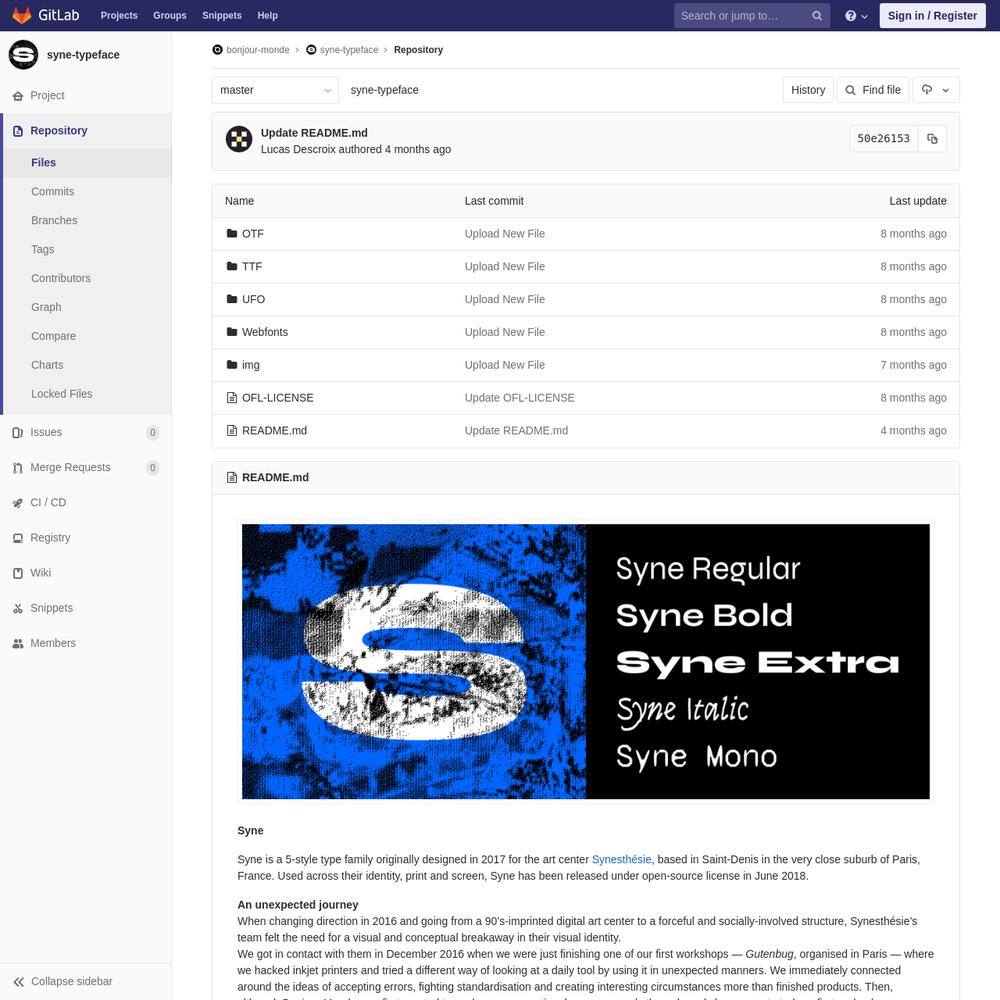1000x1000 pixels.
Task: Open Charts in repository submenu
Action: pos(47,365)
